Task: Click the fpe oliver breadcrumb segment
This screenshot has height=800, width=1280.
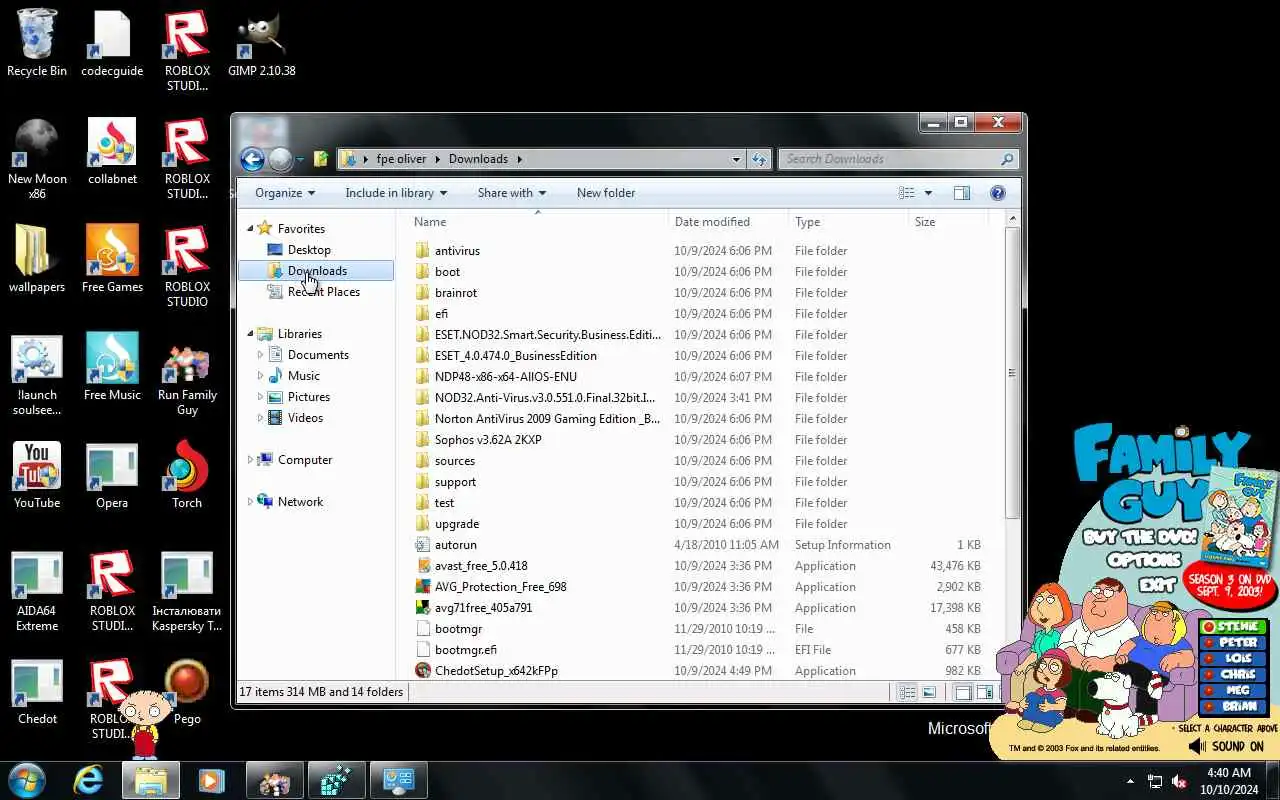Action: (401, 159)
